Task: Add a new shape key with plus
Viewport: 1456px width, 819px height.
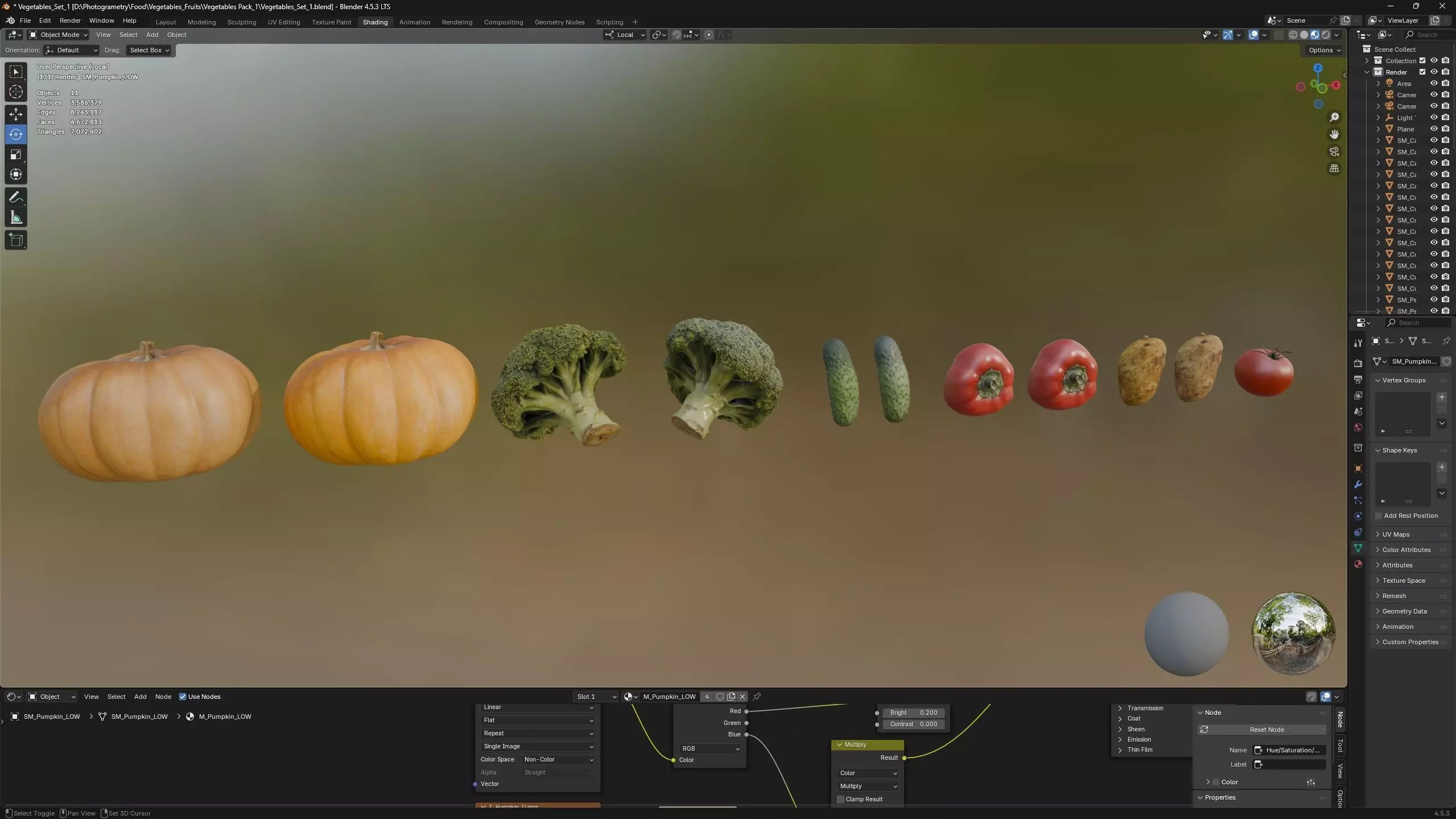Action: [x=1442, y=467]
